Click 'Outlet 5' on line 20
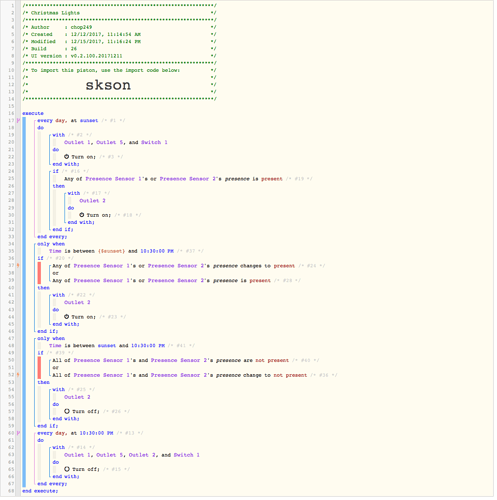Viewport: 497px width, 500px height. 109,142
